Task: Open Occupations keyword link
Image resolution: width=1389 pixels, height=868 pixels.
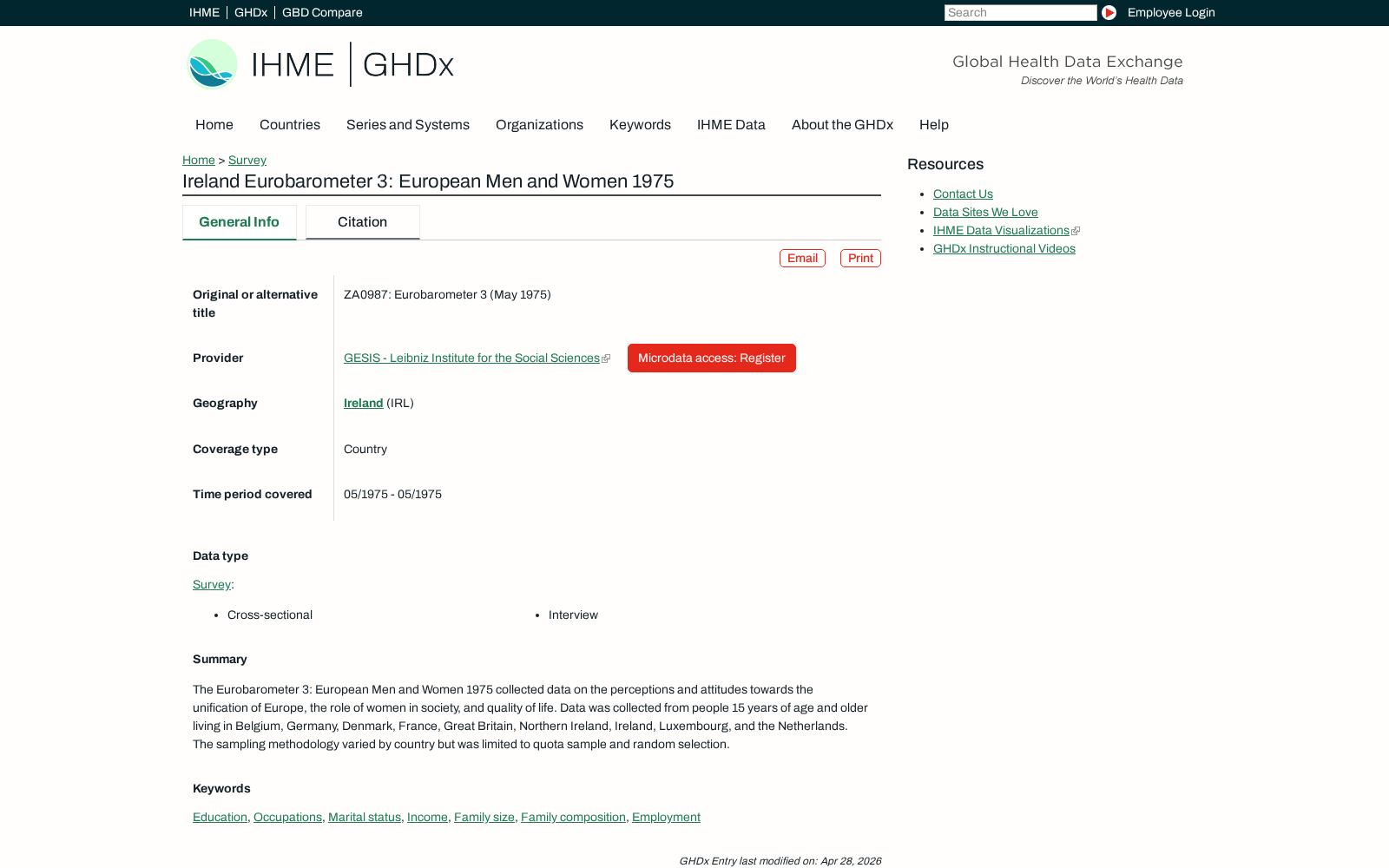Action: click(287, 817)
